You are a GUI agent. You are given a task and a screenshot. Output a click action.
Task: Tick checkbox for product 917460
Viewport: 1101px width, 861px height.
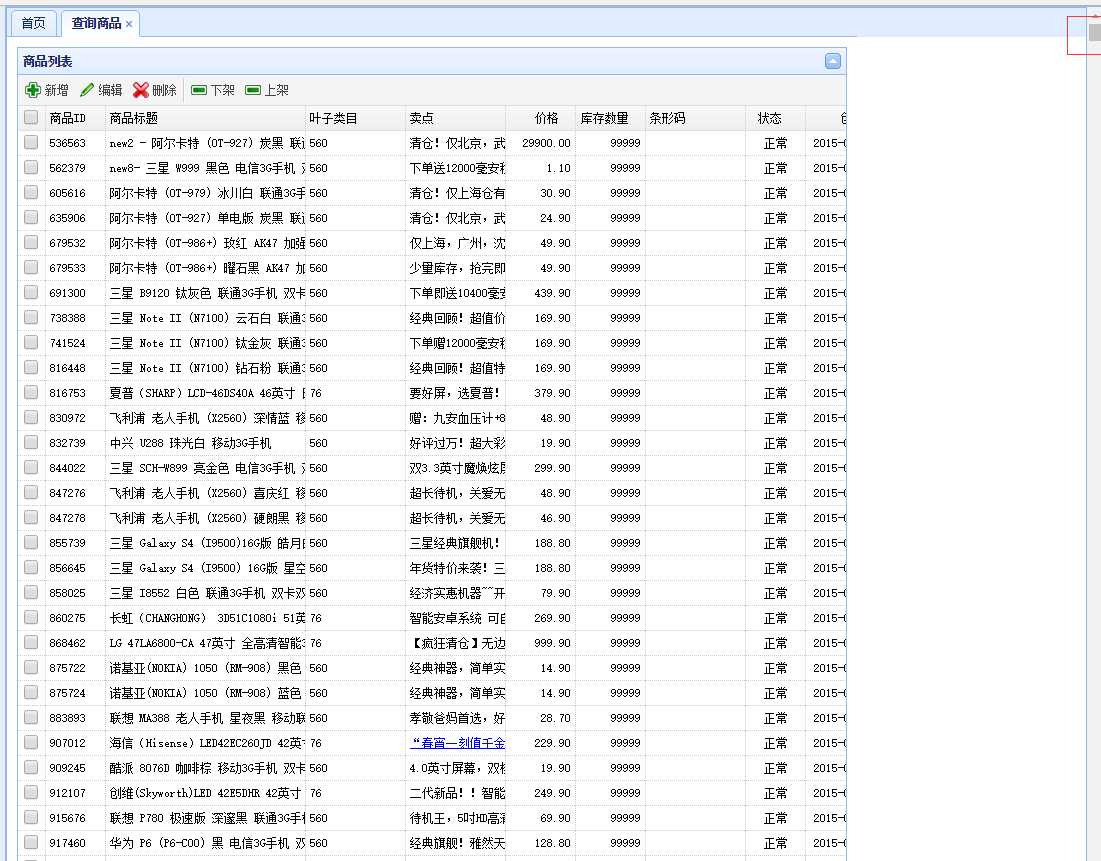[31, 843]
